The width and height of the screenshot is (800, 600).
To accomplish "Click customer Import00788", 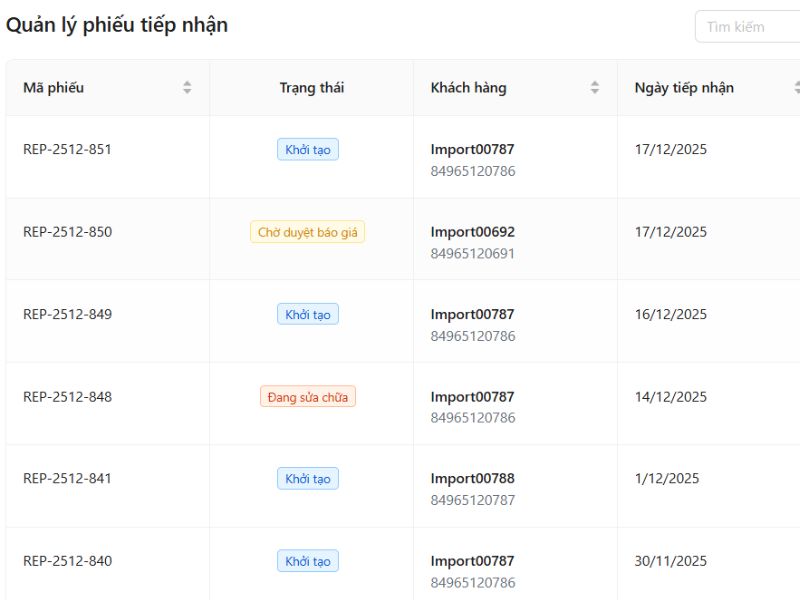I will click(473, 478).
